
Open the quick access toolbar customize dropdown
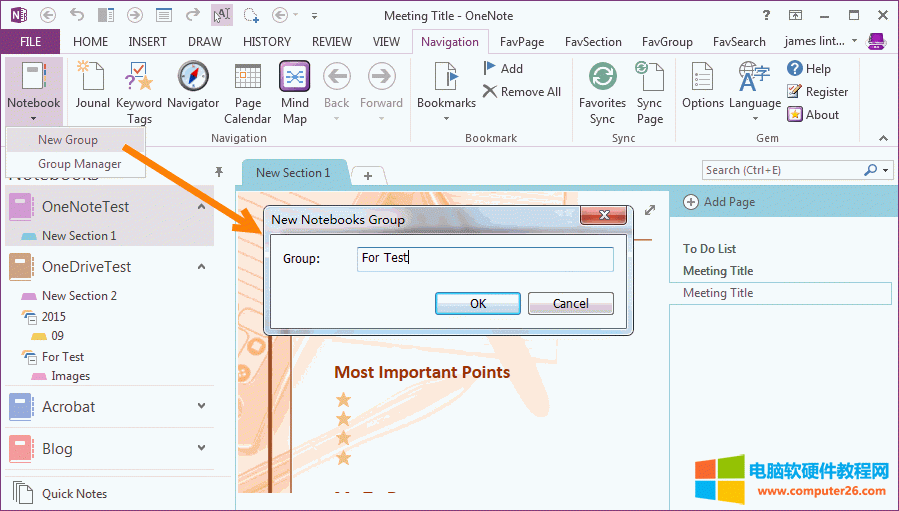pos(314,16)
